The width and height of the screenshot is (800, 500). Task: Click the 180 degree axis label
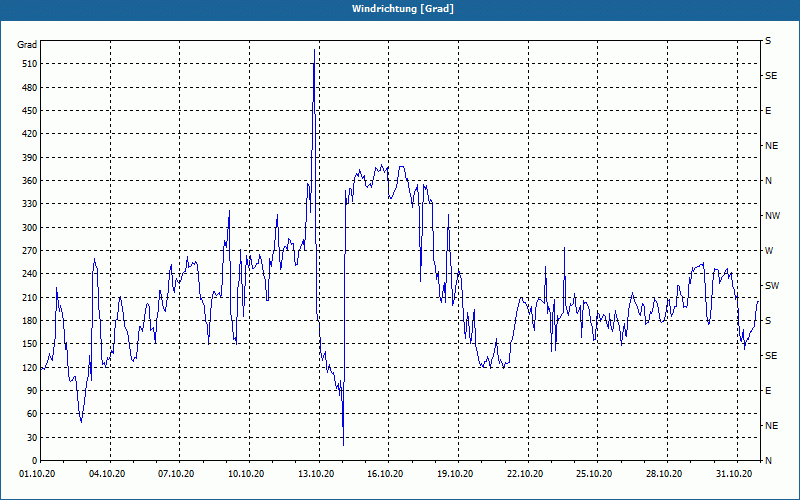[x=30, y=320]
